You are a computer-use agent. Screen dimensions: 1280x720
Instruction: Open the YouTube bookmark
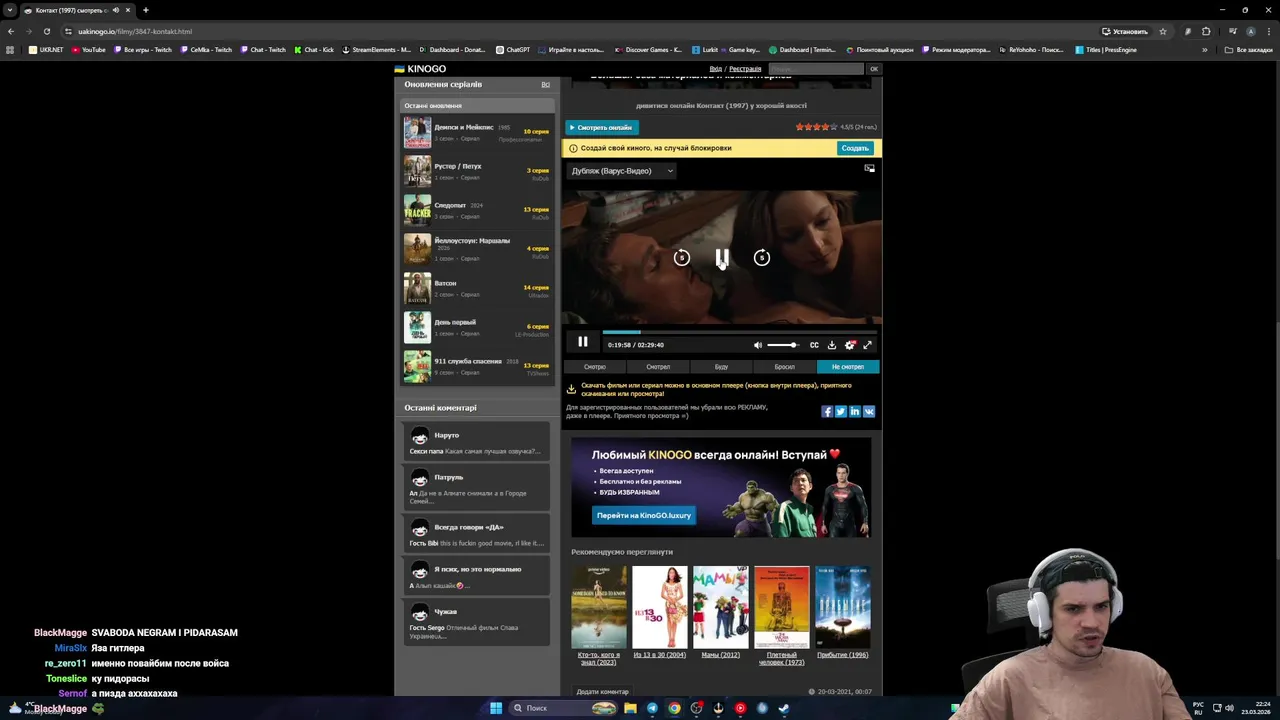pos(88,50)
